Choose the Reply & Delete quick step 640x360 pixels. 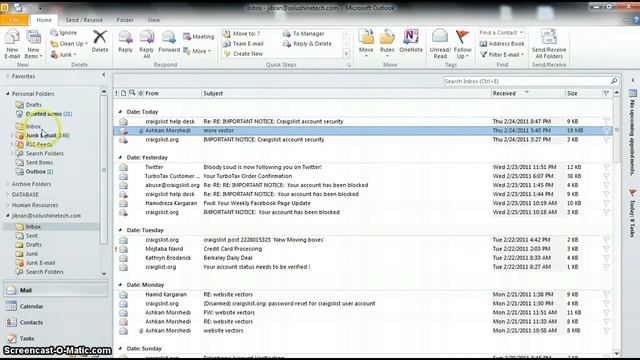307,44
